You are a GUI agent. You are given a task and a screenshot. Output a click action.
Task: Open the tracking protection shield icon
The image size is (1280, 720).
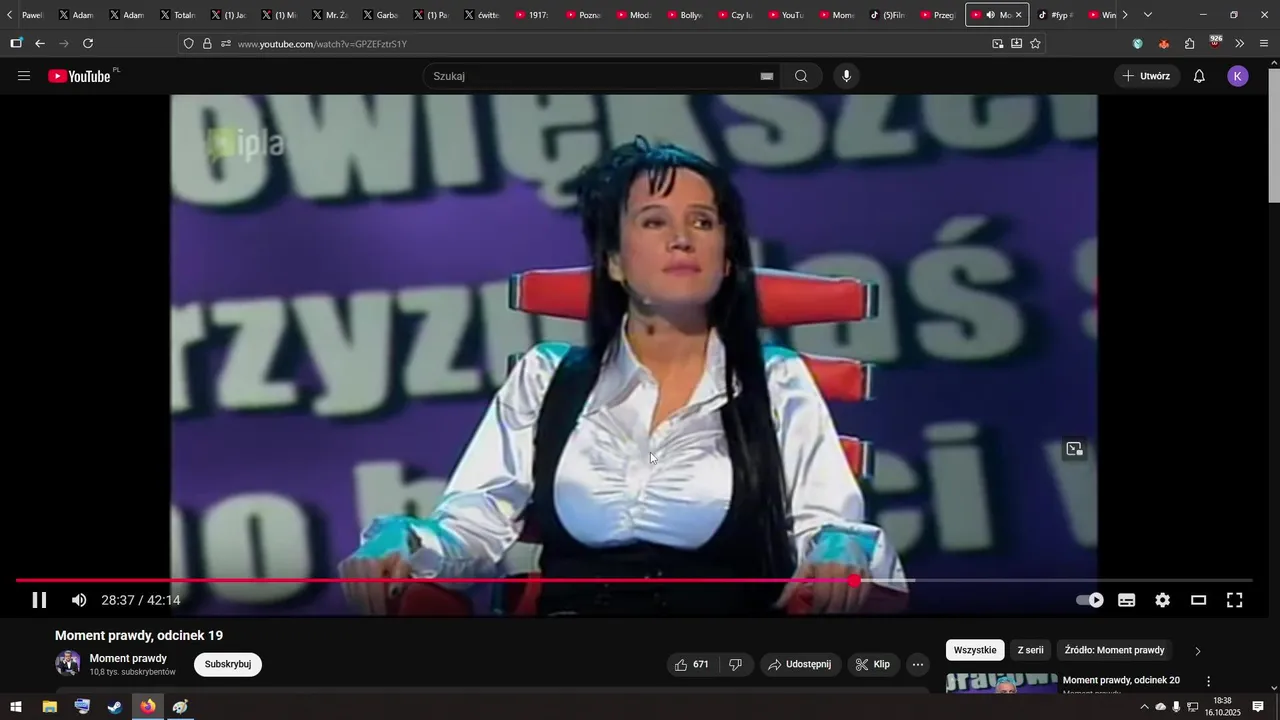pyautogui.click(x=188, y=44)
